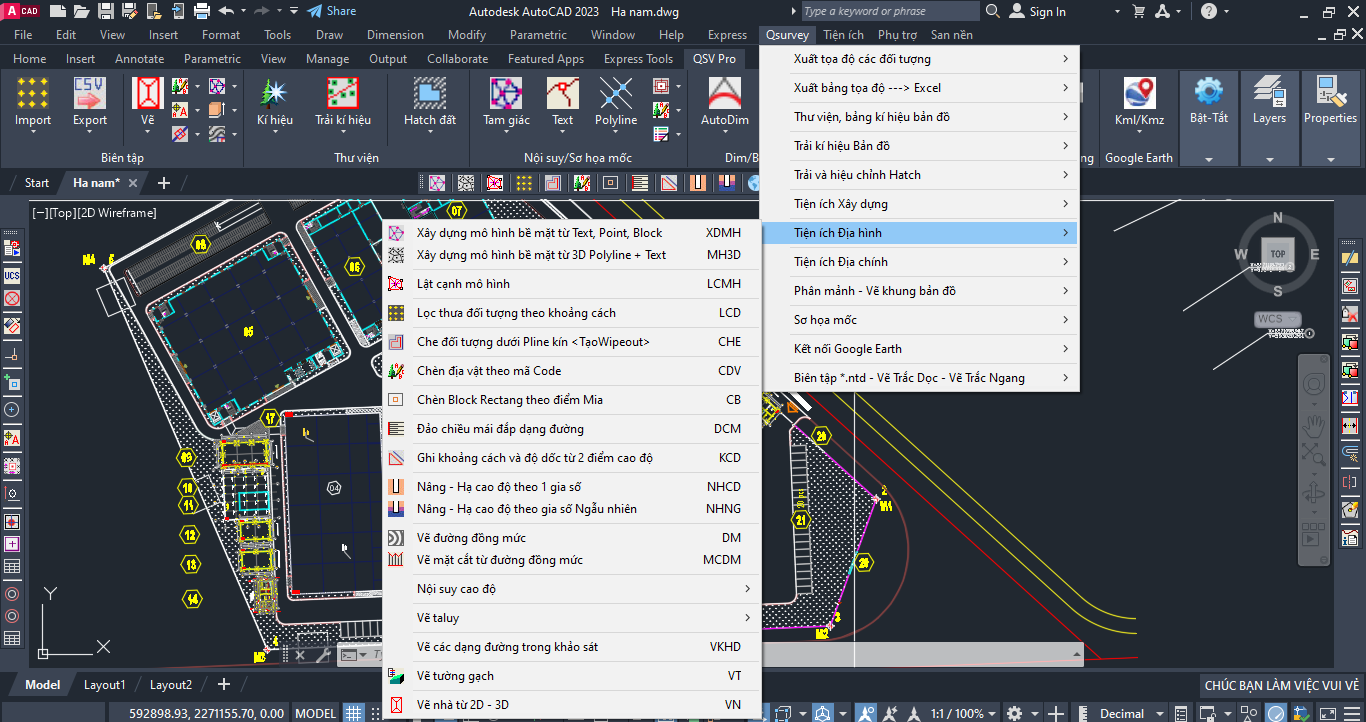Select the Tam giác tool
Screen dimensions: 1366x722
click(x=506, y=103)
